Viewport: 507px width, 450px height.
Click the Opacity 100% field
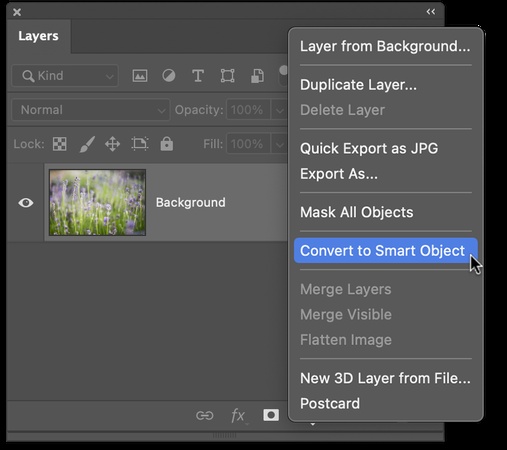(x=248, y=110)
